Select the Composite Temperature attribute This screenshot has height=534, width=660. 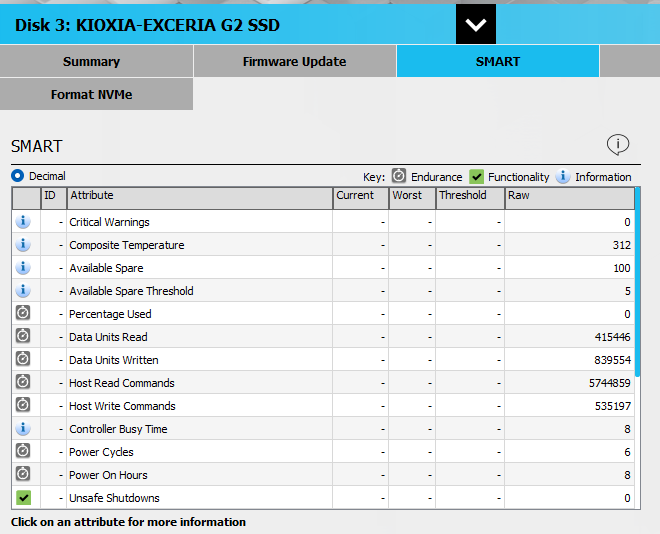pyautogui.click(x=127, y=245)
